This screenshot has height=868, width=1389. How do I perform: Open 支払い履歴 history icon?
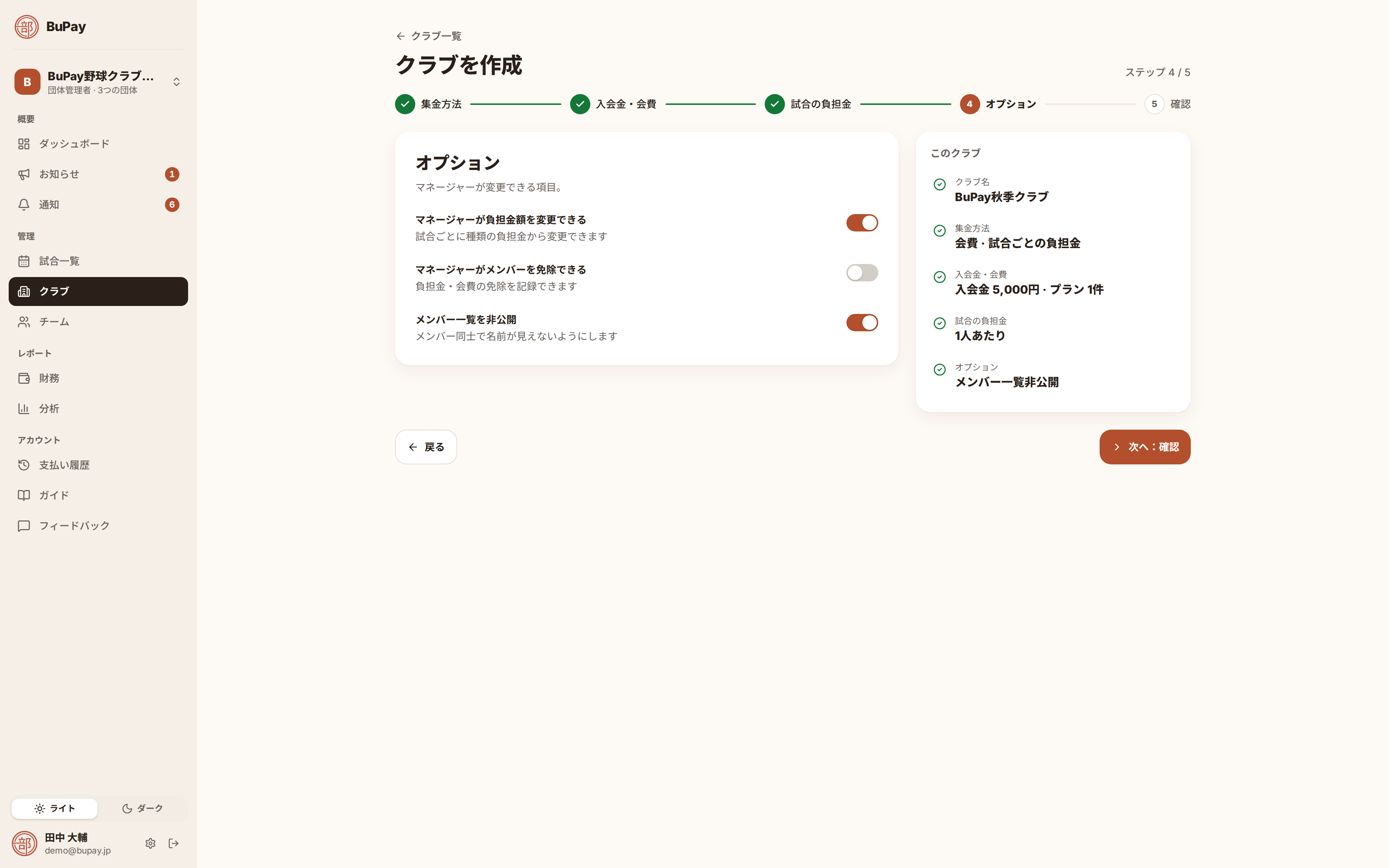click(24, 465)
